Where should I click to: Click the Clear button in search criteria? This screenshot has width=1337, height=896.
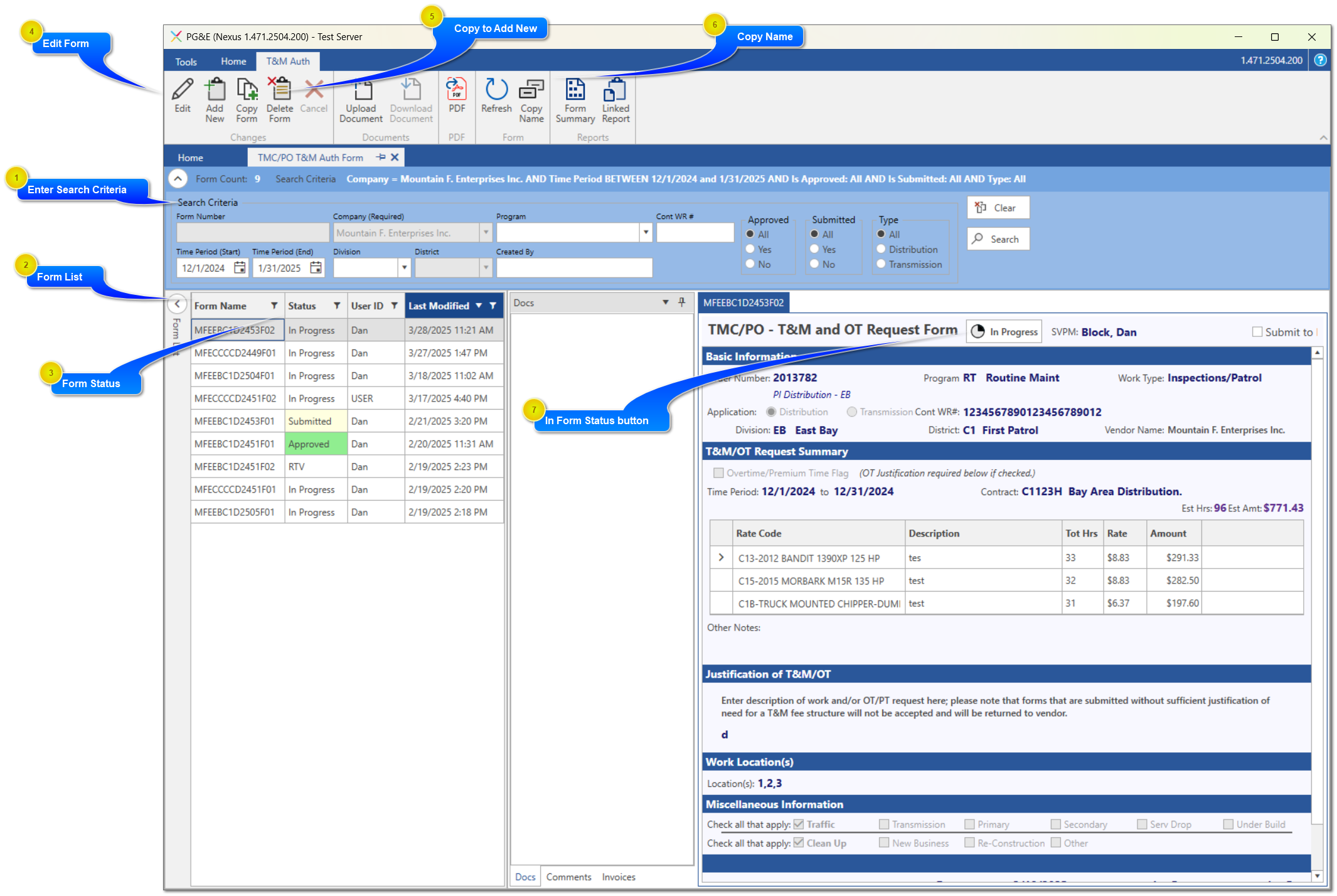[998, 207]
